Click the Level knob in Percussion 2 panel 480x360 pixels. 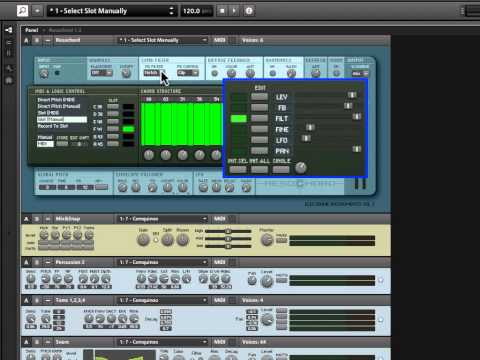pos(267,282)
